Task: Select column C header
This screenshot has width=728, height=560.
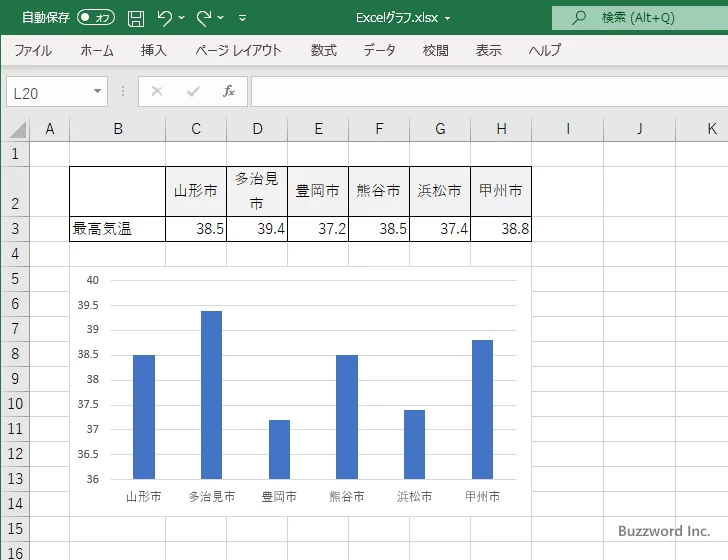Action: point(196,129)
